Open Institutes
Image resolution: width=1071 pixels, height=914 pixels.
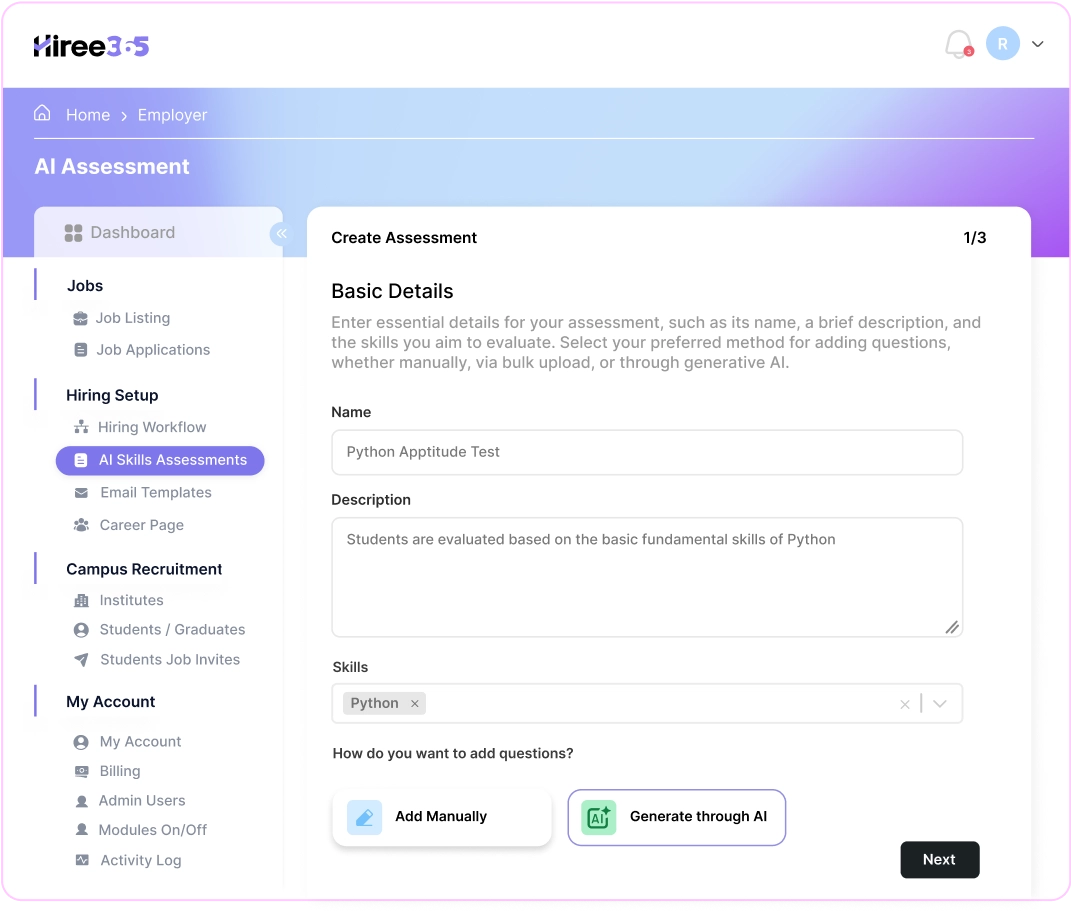(x=131, y=600)
